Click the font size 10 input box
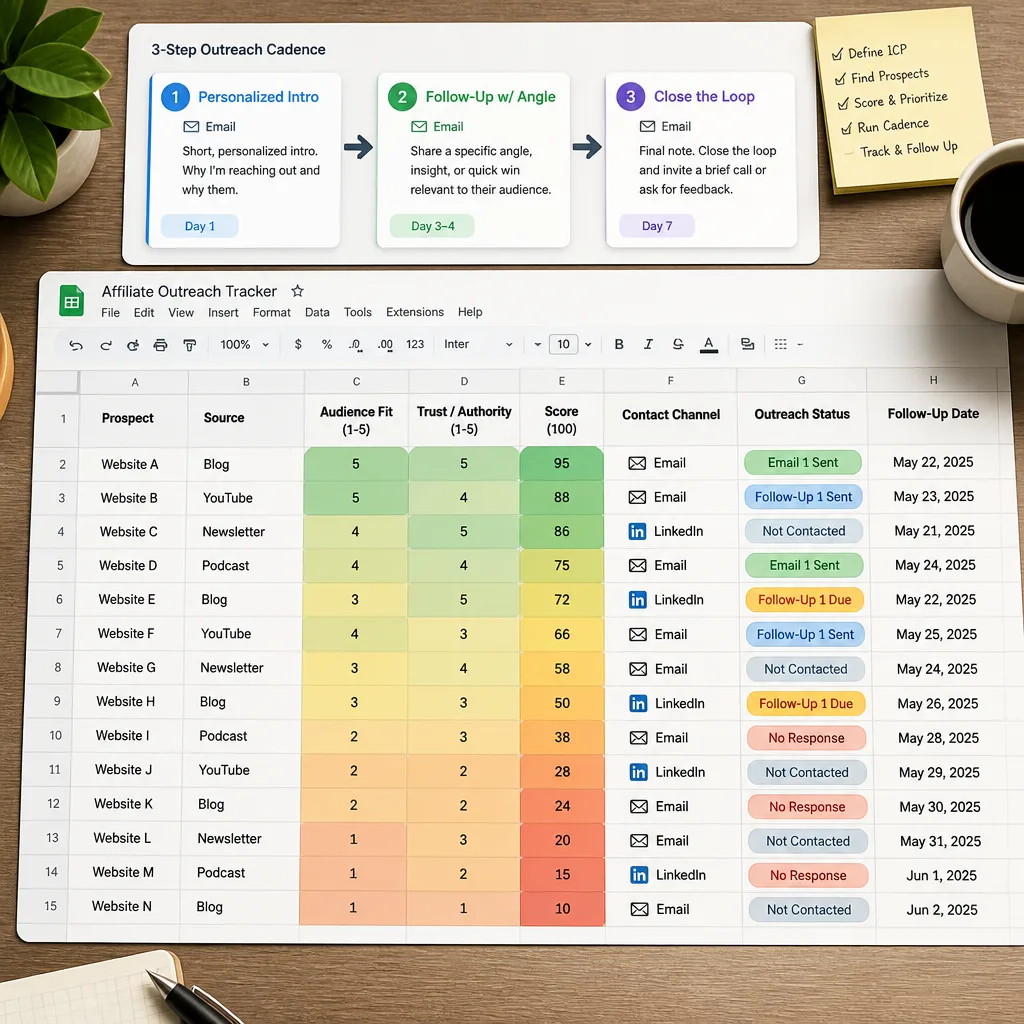 563,344
